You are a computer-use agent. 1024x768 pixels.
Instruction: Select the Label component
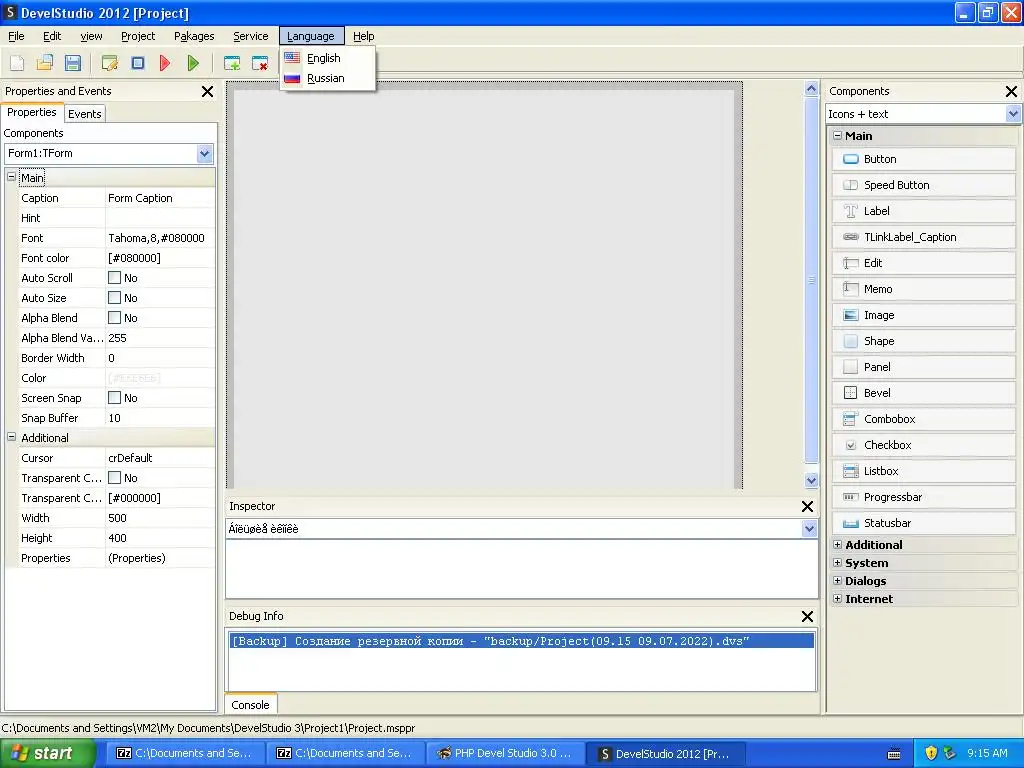pyautogui.click(x=923, y=211)
